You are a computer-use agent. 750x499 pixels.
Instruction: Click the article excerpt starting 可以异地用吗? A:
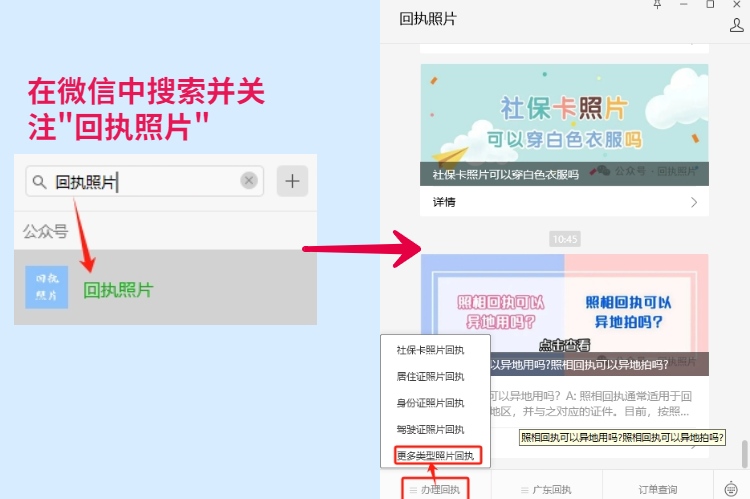pyautogui.click(x=591, y=403)
